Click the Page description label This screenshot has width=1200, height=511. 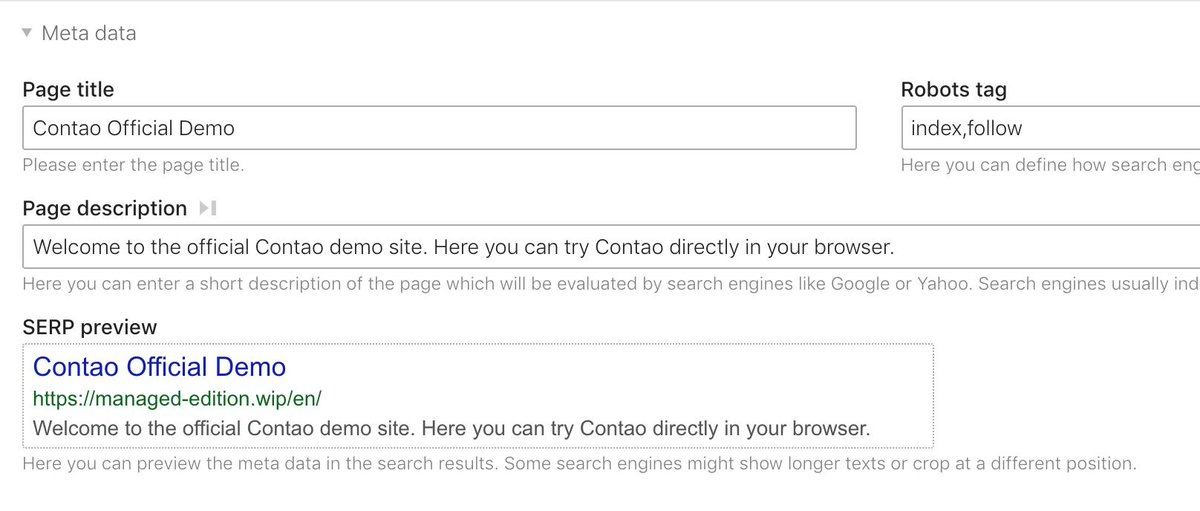point(104,208)
